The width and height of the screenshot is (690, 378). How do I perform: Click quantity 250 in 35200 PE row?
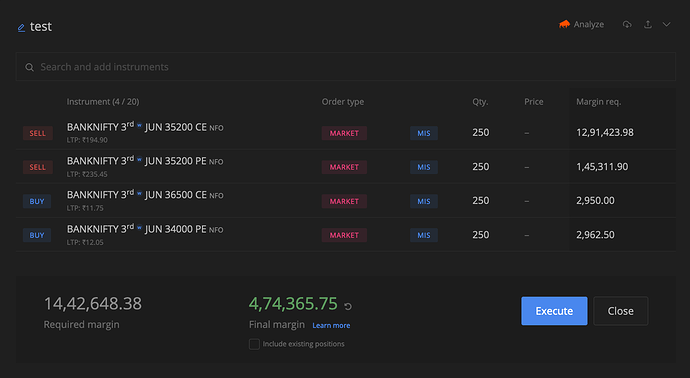click(x=481, y=167)
